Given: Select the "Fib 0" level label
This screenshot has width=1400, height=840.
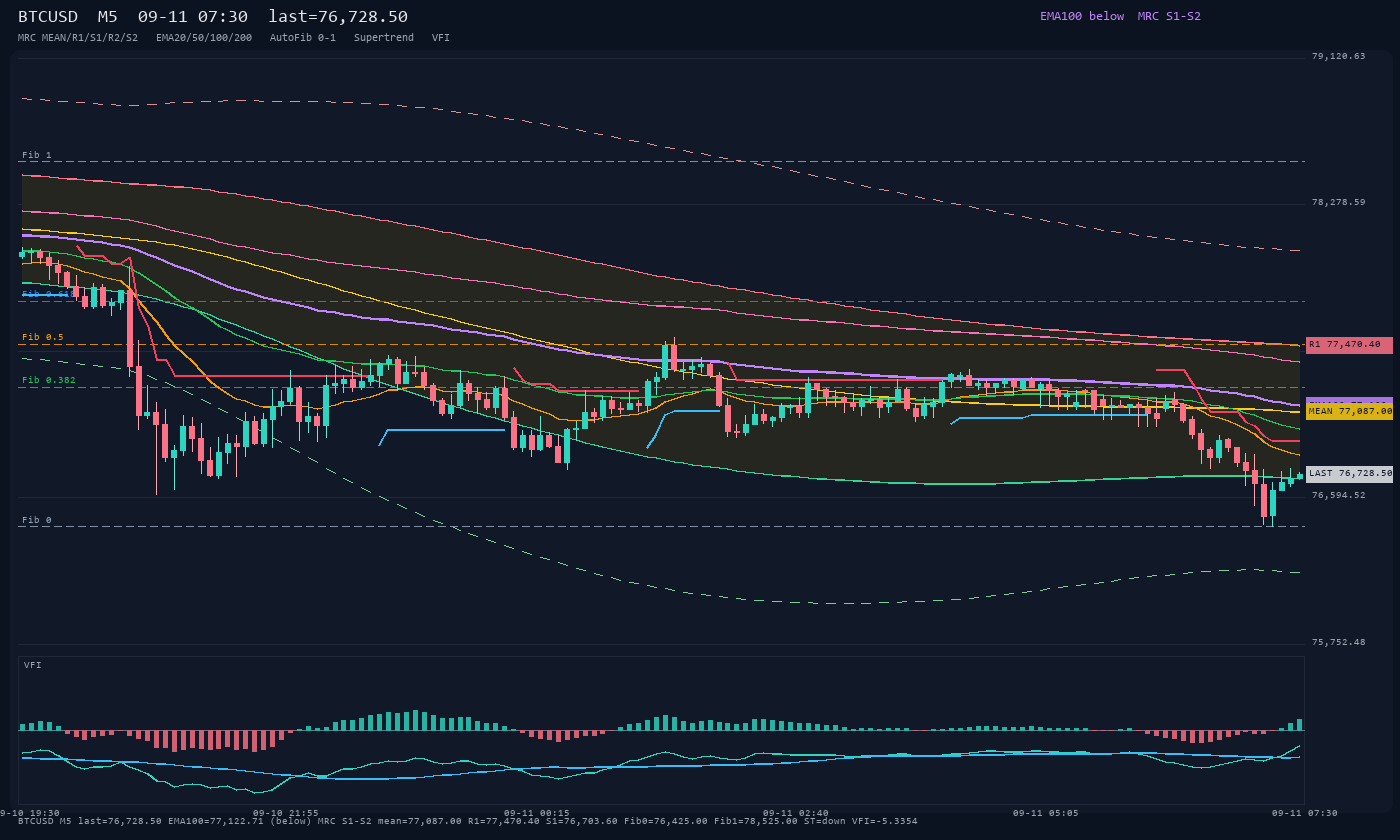Looking at the screenshot, I should tap(37, 520).
